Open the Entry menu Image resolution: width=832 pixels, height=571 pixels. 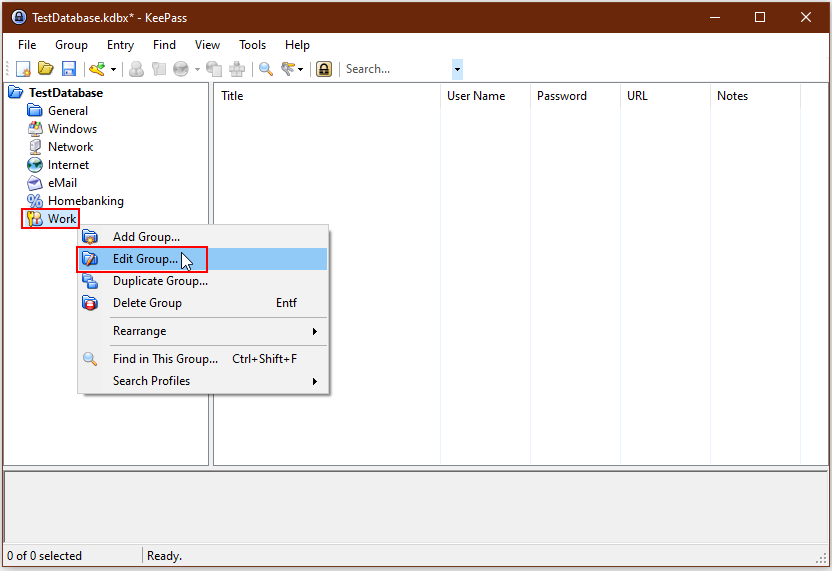click(x=120, y=45)
